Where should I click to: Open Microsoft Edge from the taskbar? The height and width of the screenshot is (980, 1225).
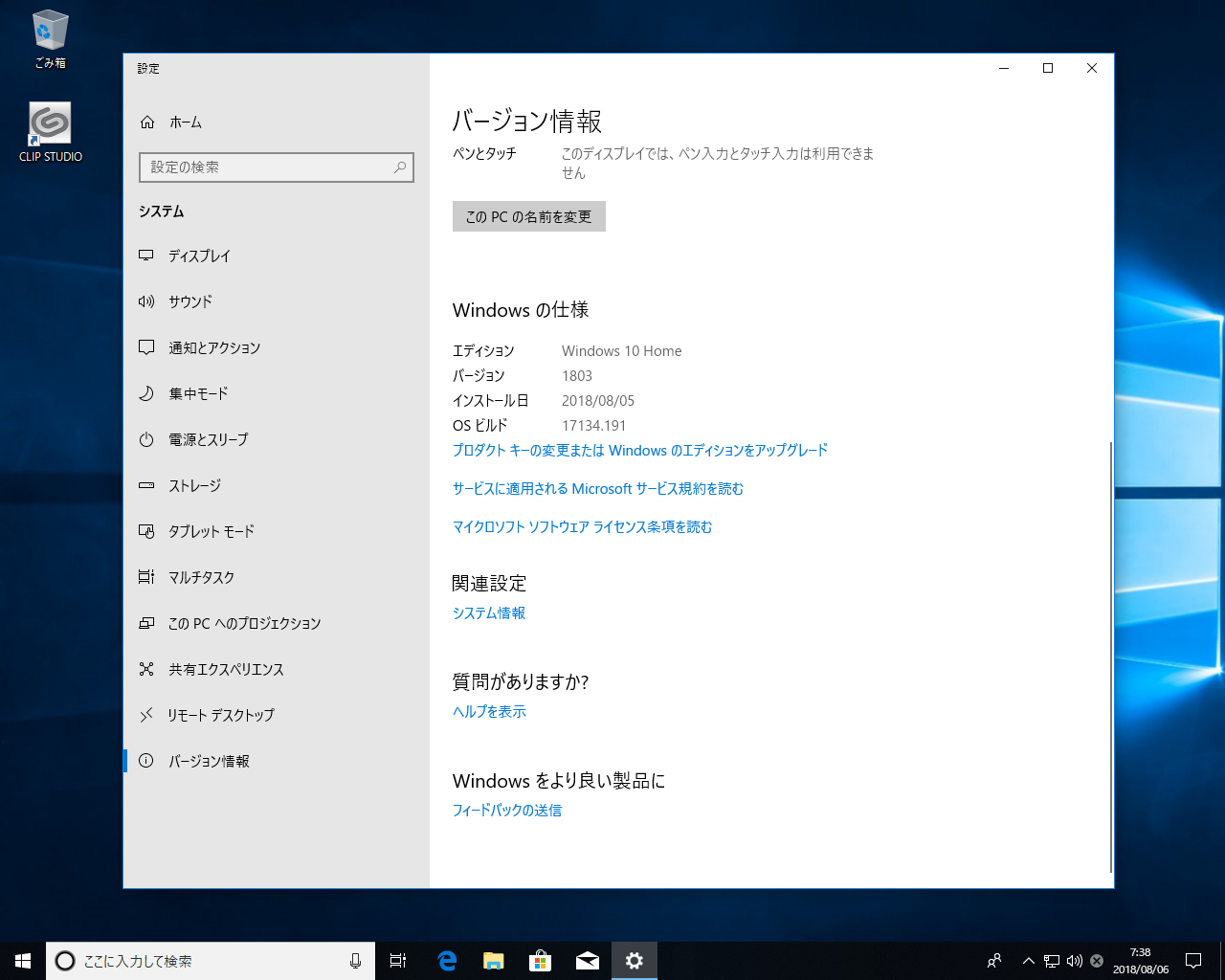[x=447, y=961]
